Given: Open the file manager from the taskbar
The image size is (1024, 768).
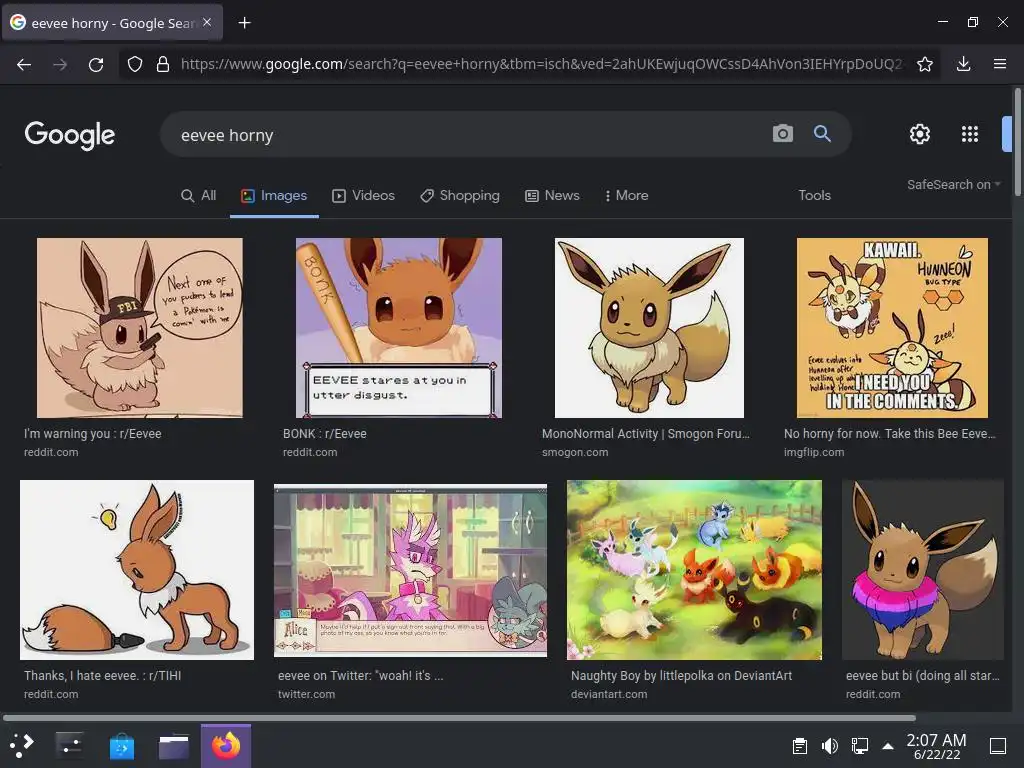Looking at the screenshot, I should tap(174, 746).
